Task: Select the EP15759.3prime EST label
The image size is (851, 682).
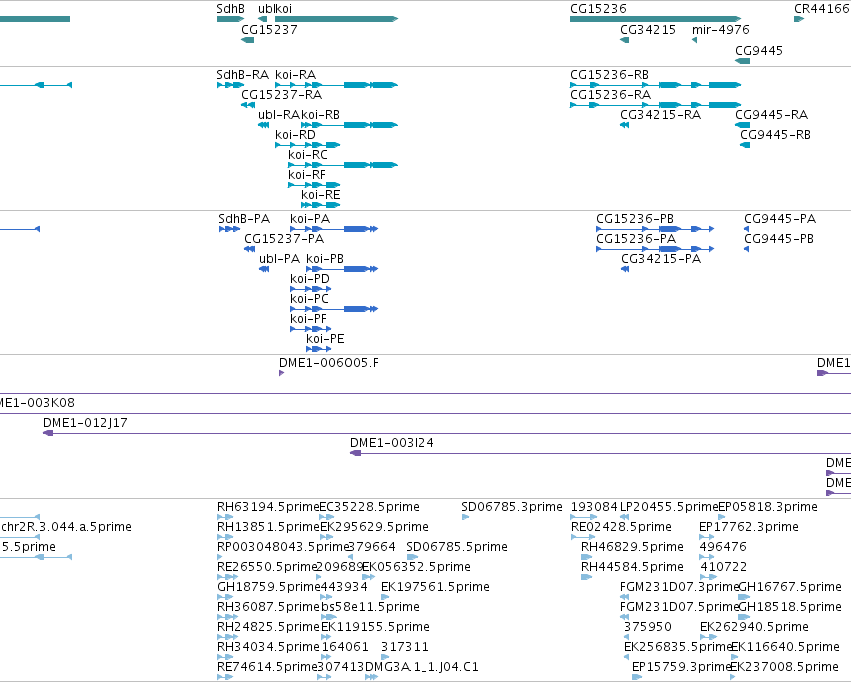Action: pyautogui.click(x=682, y=667)
